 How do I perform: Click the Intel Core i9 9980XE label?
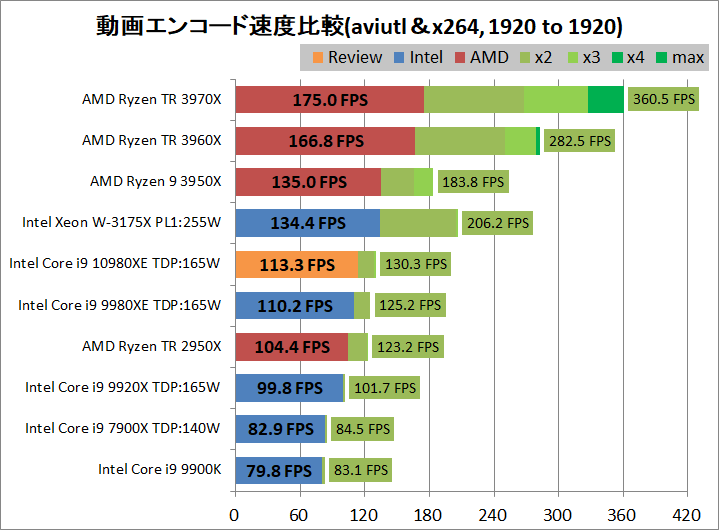coord(119,305)
